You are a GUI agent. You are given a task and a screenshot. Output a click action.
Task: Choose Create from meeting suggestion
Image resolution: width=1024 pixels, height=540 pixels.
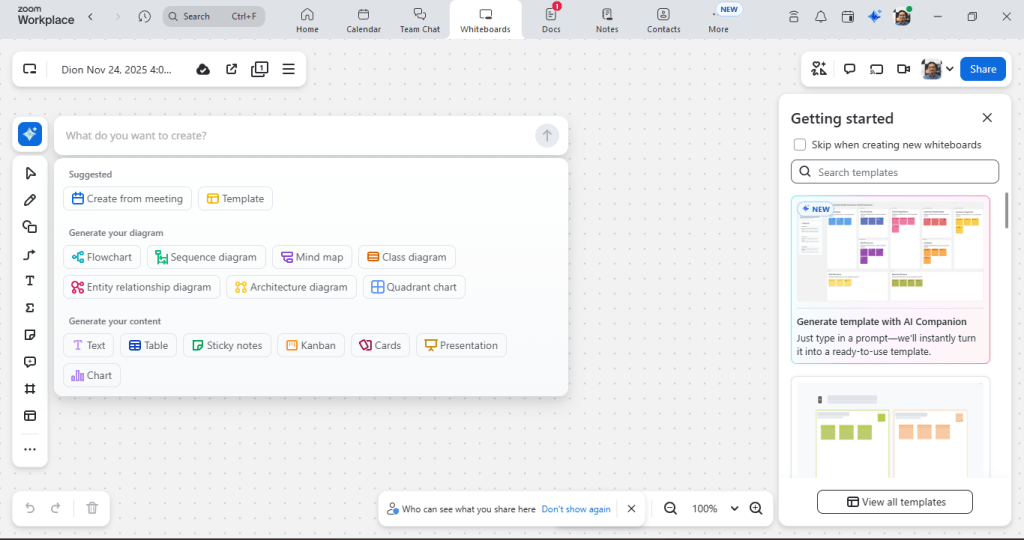pos(127,199)
